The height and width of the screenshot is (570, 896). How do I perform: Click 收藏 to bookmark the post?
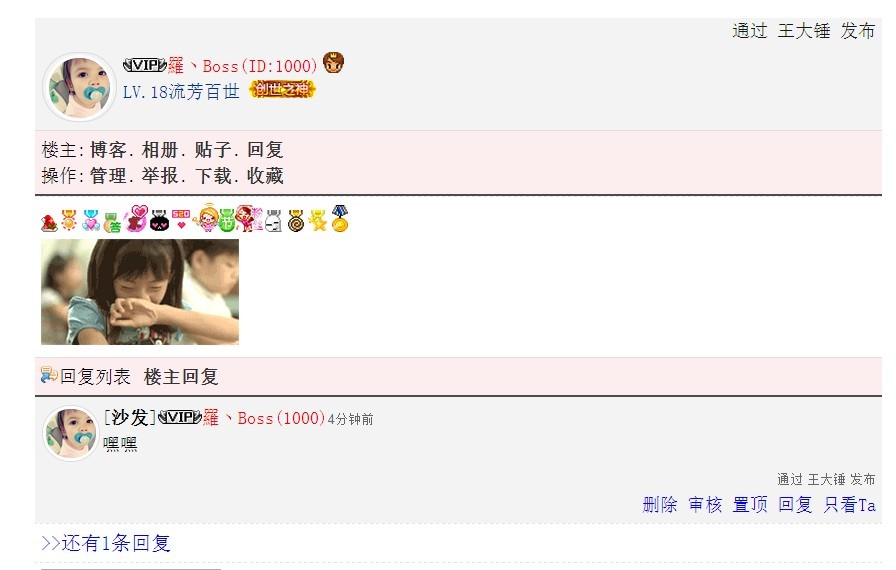[265, 175]
